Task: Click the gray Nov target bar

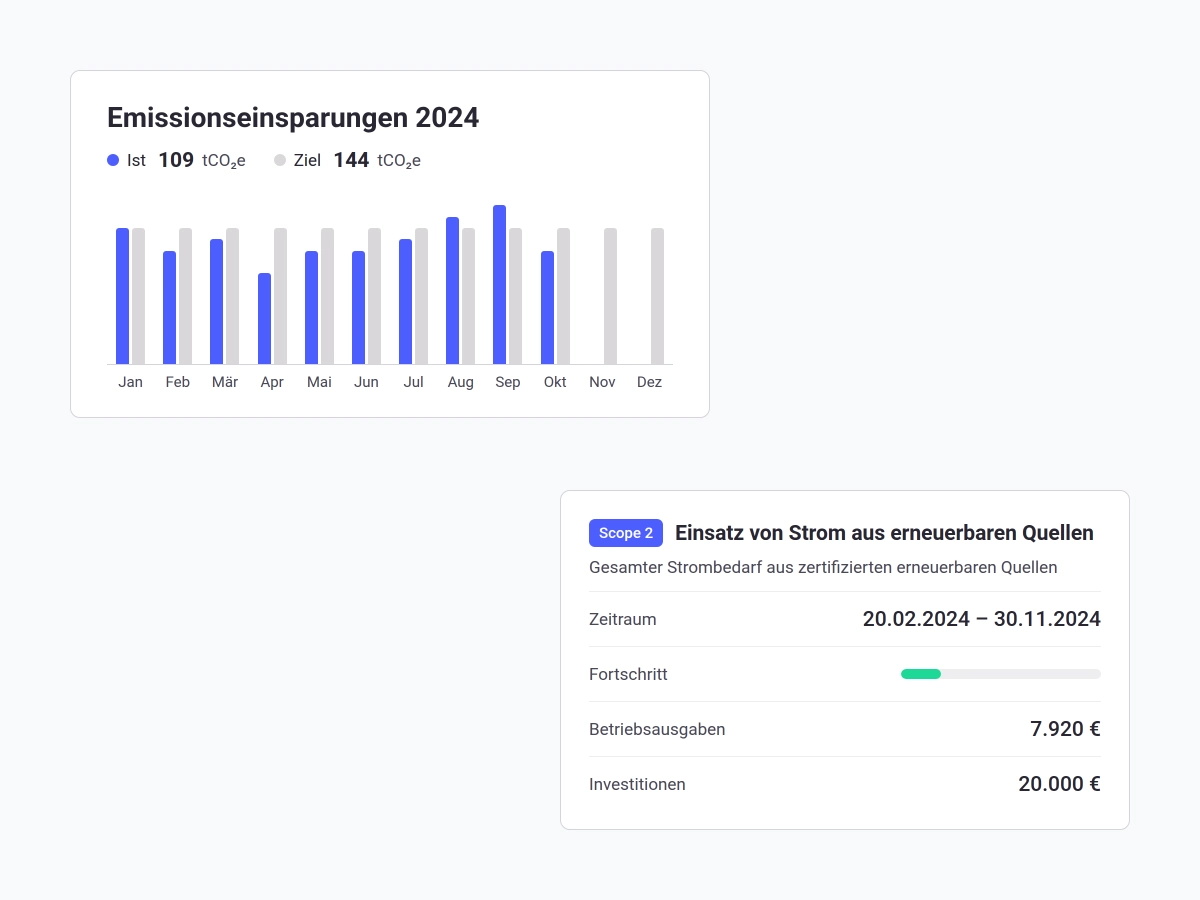Action: coord(610,296)
